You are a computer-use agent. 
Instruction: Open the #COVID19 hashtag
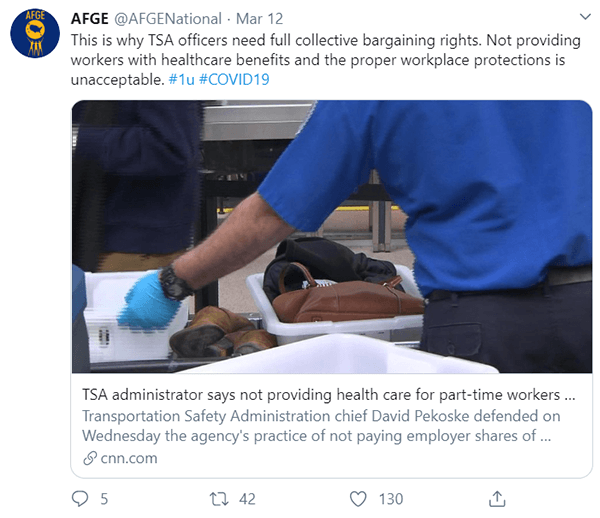point(234,80)
